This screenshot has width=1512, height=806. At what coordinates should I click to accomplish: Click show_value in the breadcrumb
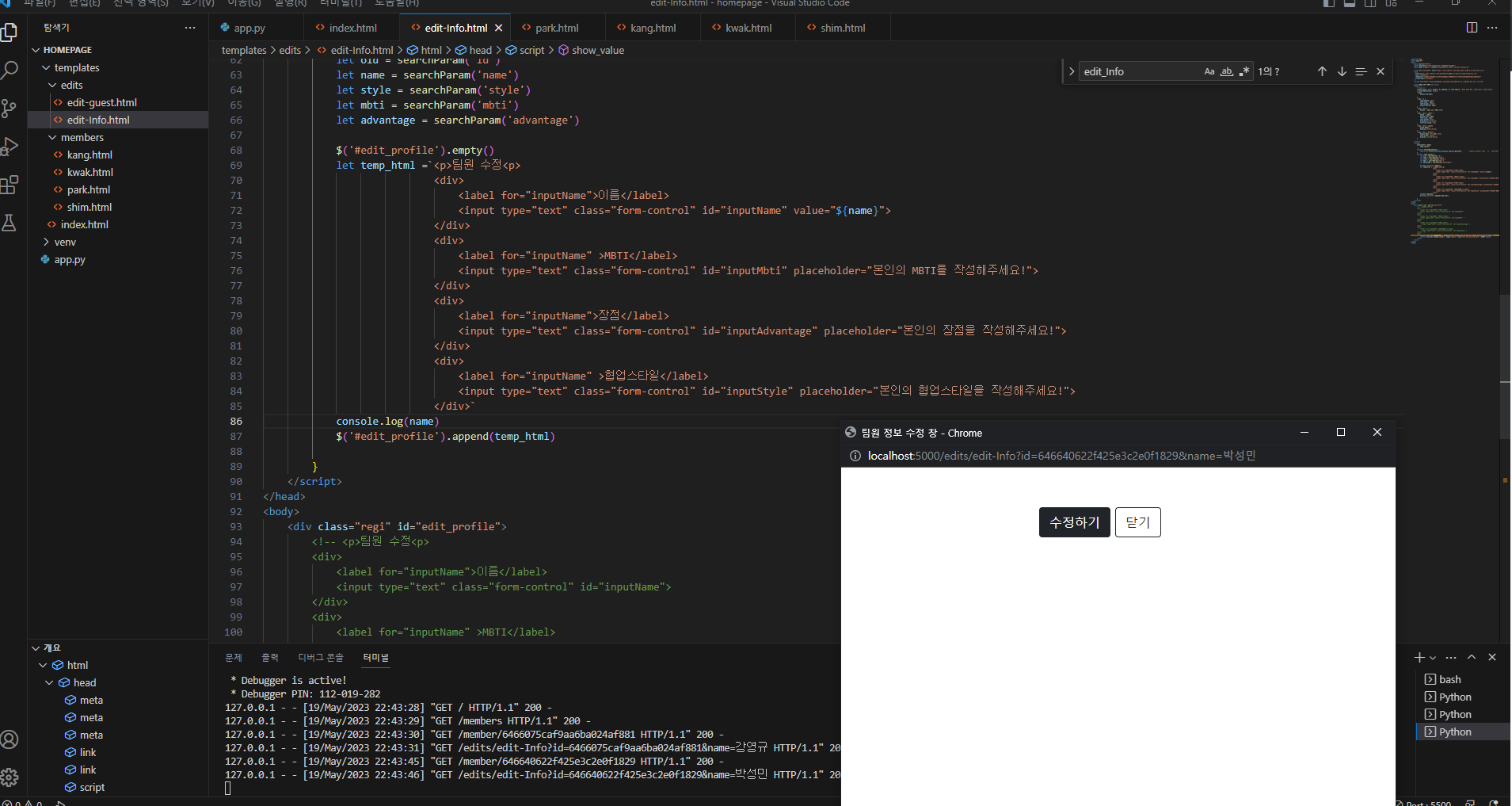tap(598, 50)
